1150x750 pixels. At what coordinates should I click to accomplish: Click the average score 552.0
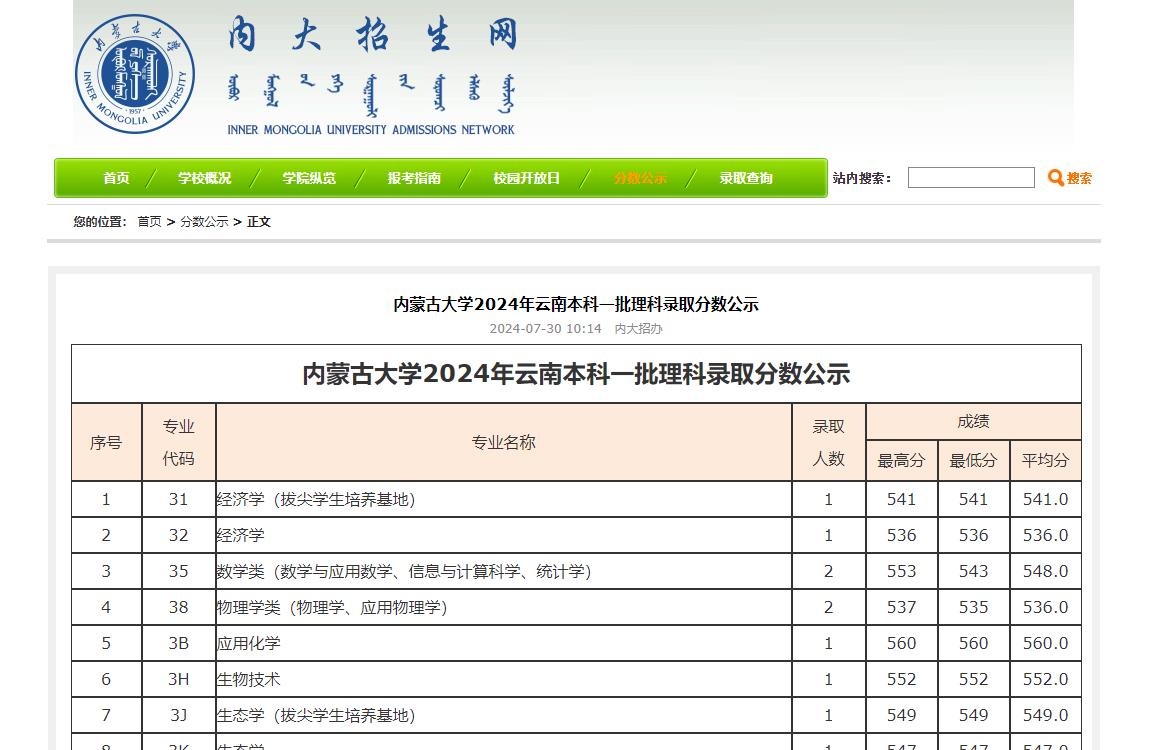1045,679
